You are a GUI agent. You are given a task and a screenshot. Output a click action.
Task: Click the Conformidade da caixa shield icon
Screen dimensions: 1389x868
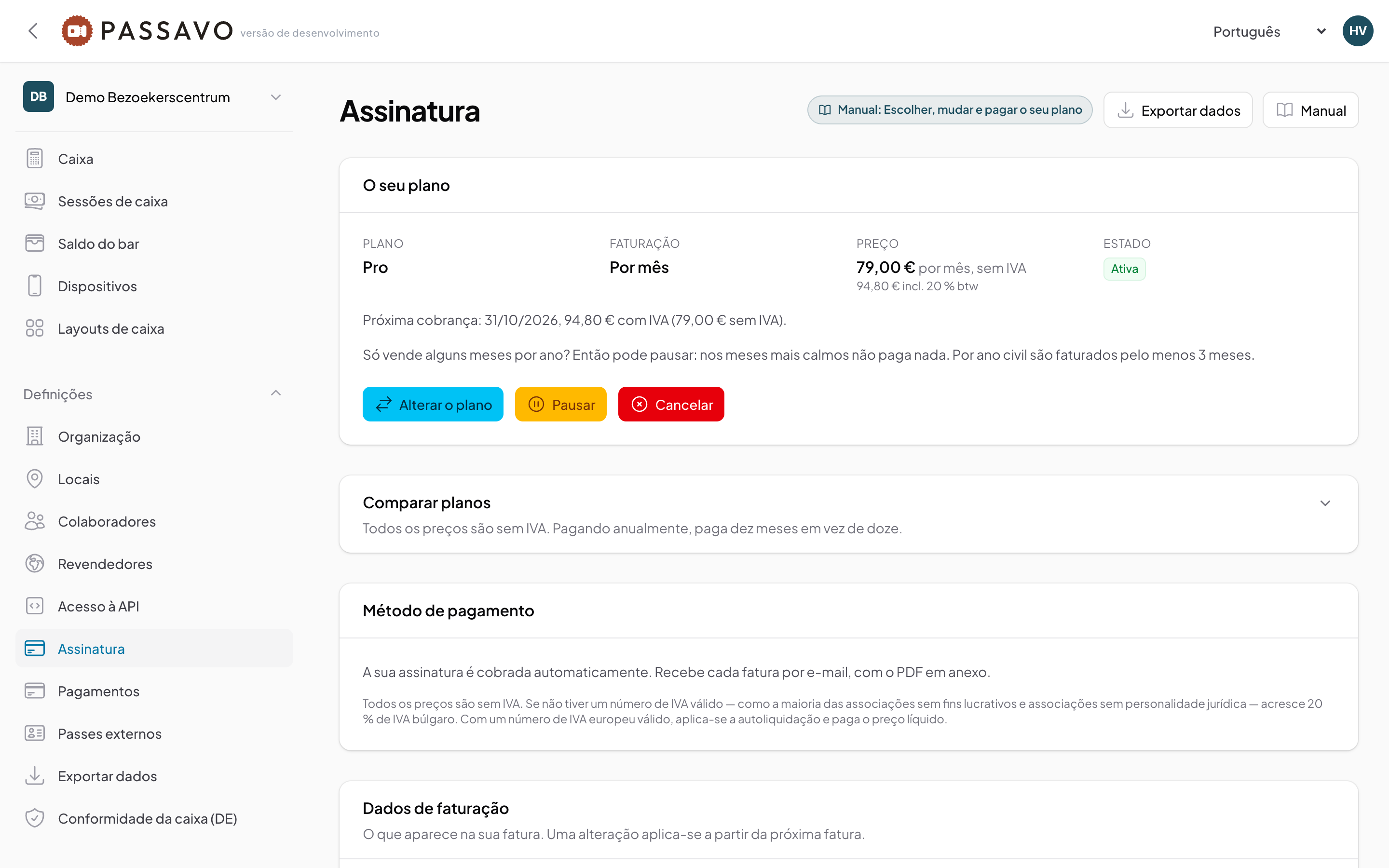tap(34, 819)
